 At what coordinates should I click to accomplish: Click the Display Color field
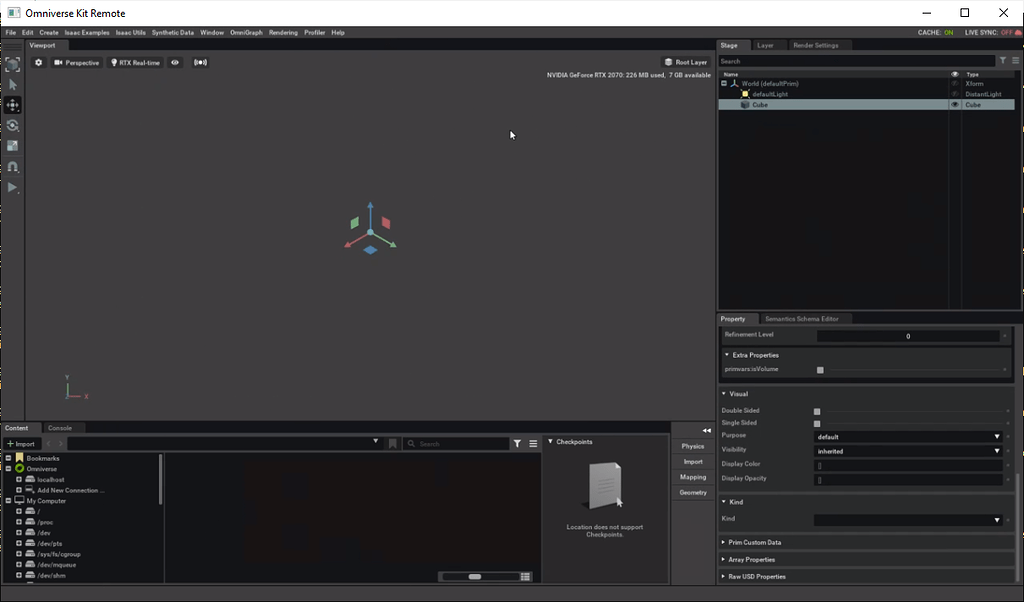click(x=908, y=466)
